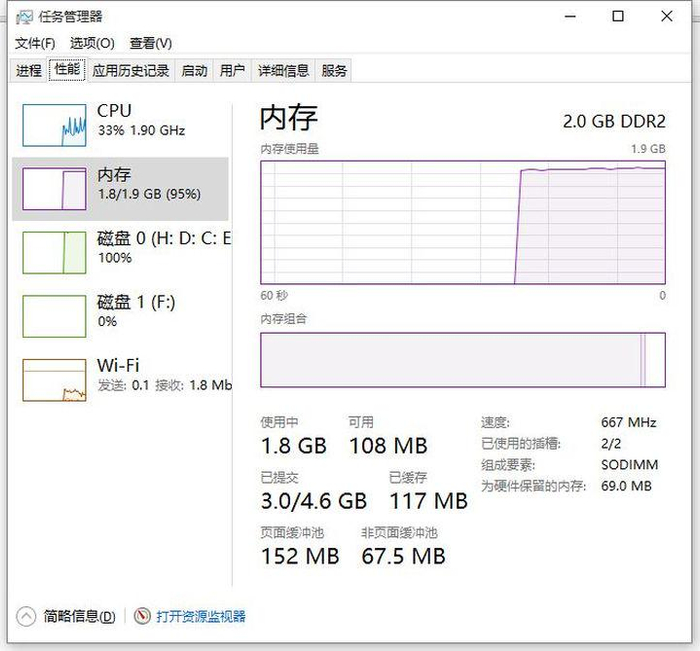
Task: Select the CPU mini graph thumbnail
Action: [x=54, y=122]
